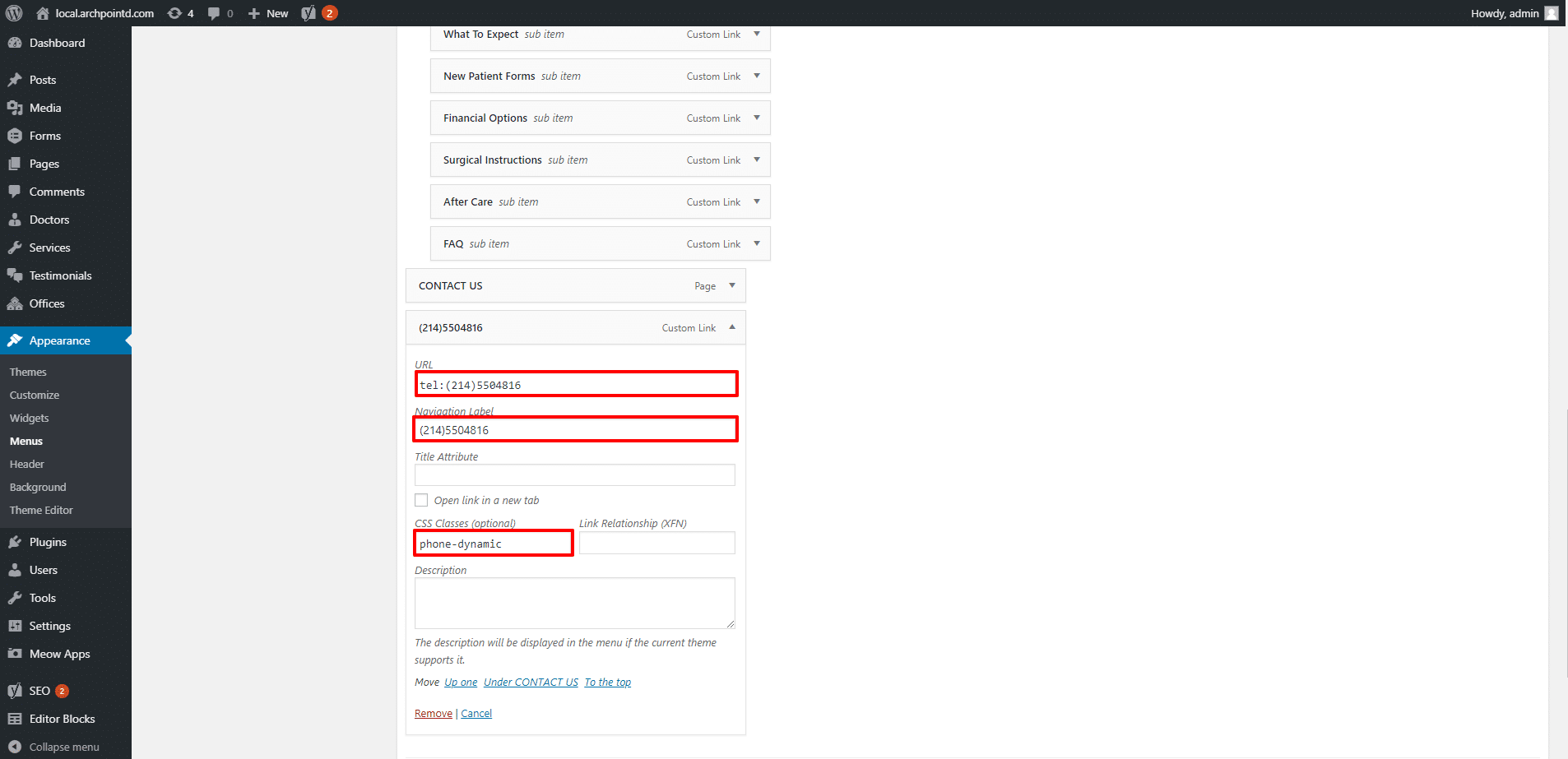This screenshot has height=759, width=1568.
Task: Focus the Navigation Label field
Action: [576, 429]
